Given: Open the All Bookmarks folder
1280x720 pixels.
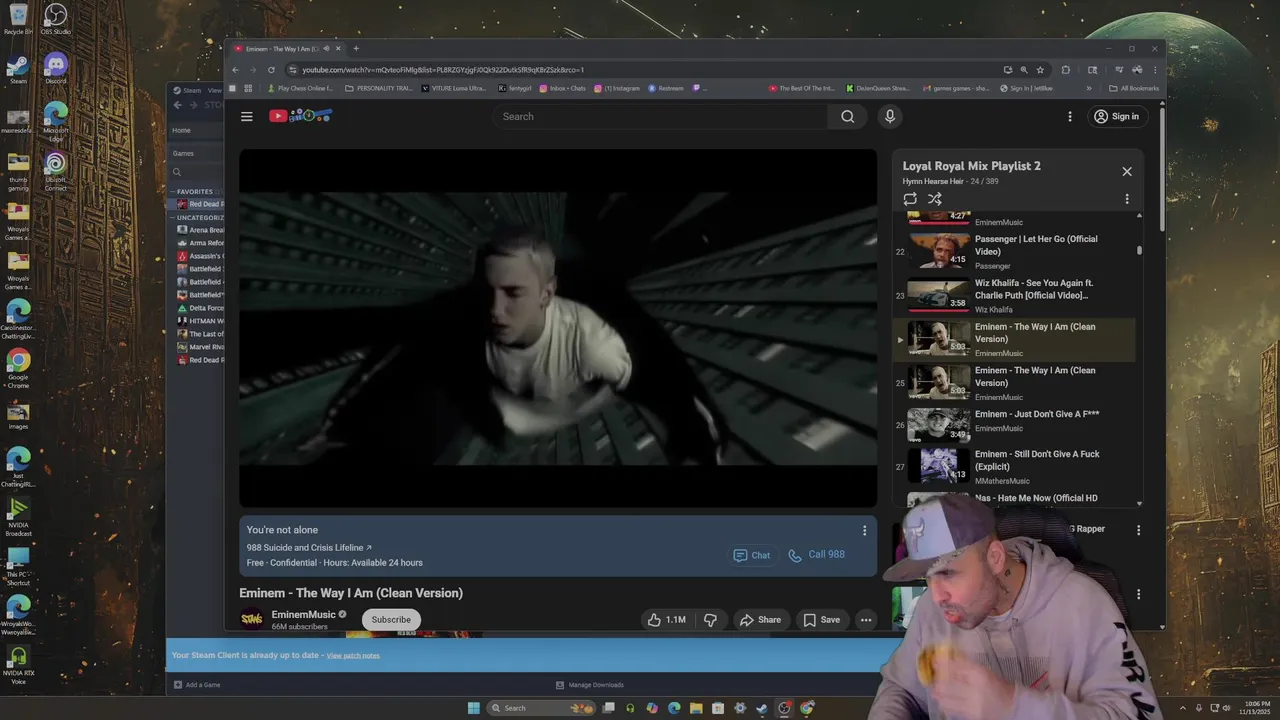Looking at the screenshot, I should click(x=1134, y=88).
